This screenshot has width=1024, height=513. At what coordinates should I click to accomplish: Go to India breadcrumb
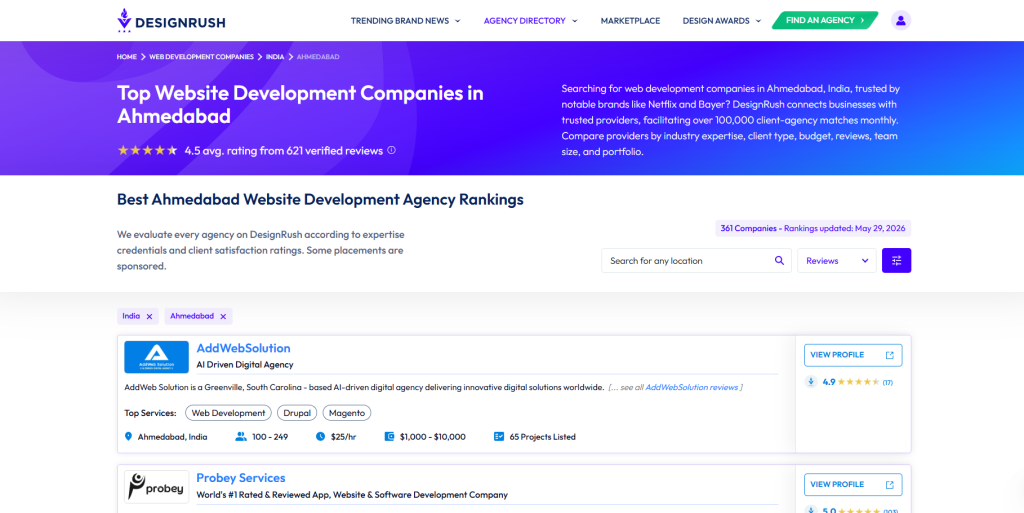coord(275,57)
